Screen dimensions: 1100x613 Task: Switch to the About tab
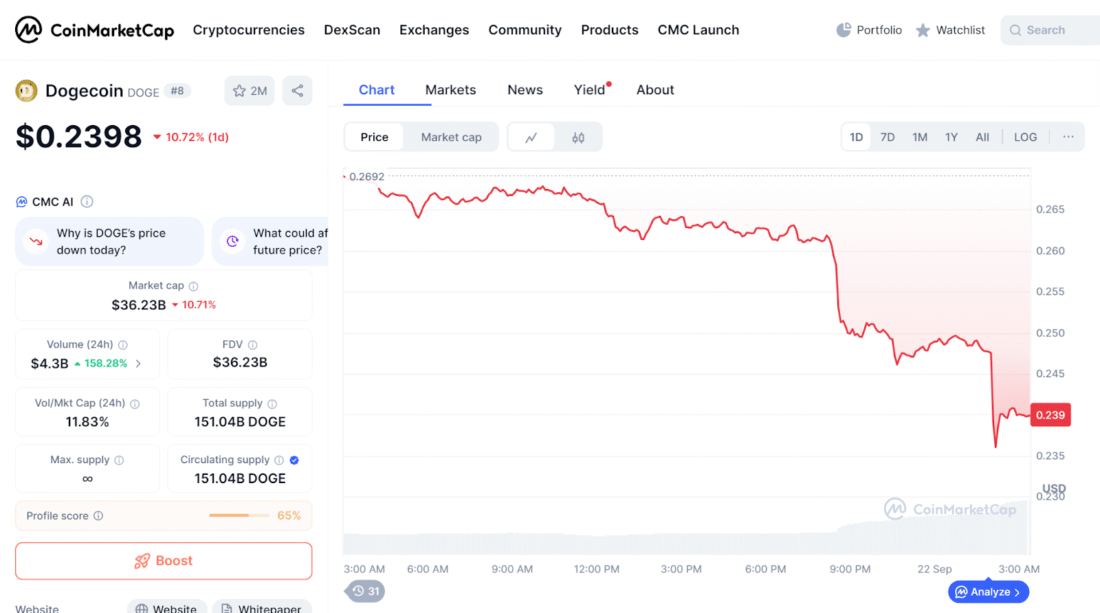655,90
